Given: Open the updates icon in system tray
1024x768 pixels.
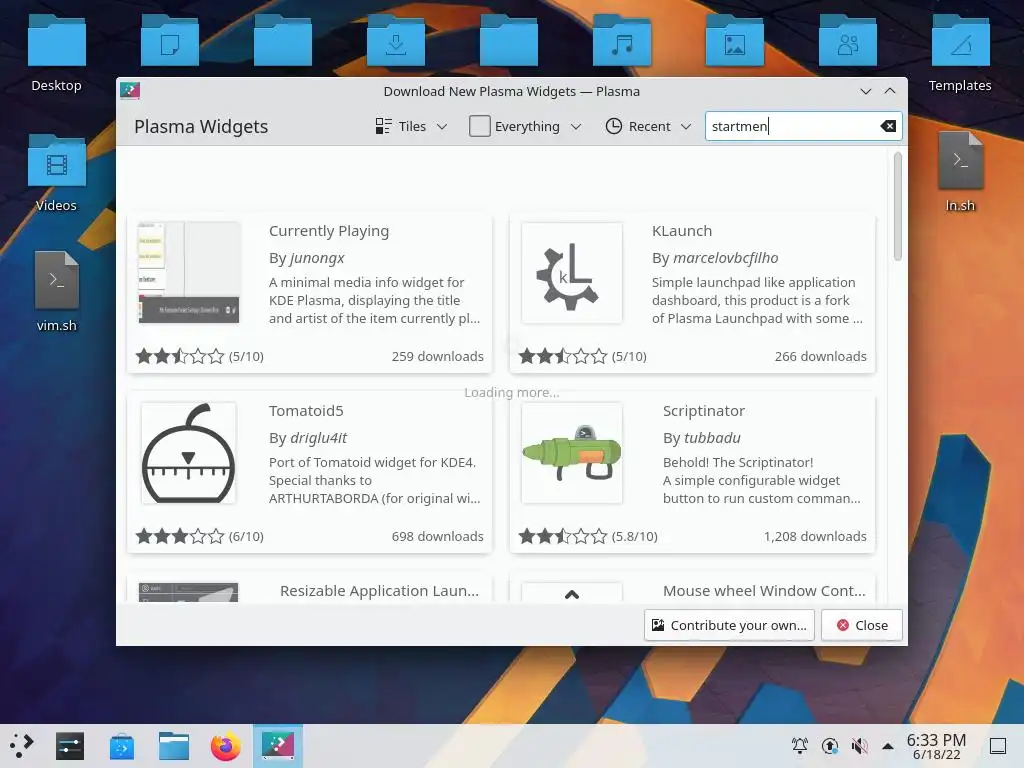Looking at the screenshot, I should tap(829, 745).
